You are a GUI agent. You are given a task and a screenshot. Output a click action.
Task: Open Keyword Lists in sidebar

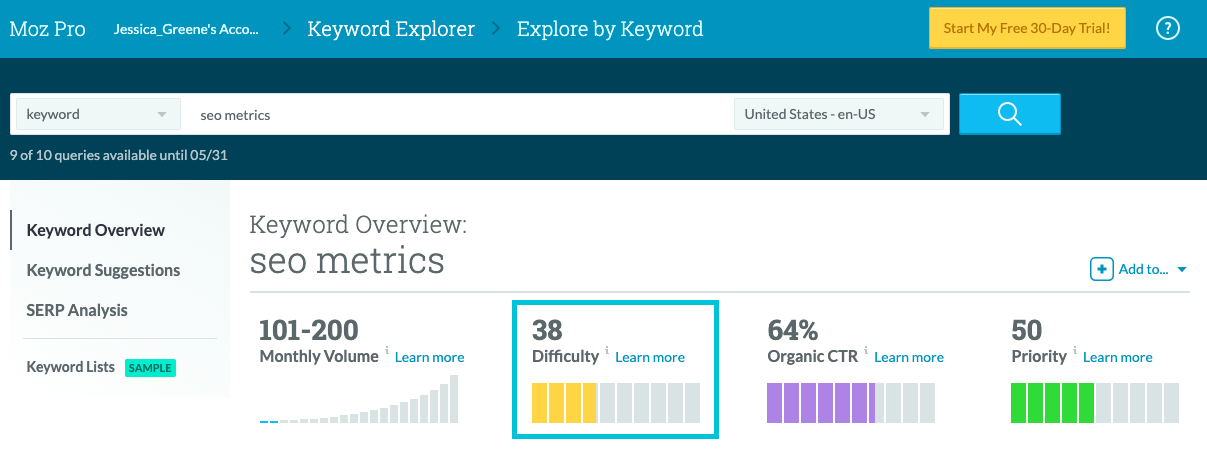coord(71,367)
